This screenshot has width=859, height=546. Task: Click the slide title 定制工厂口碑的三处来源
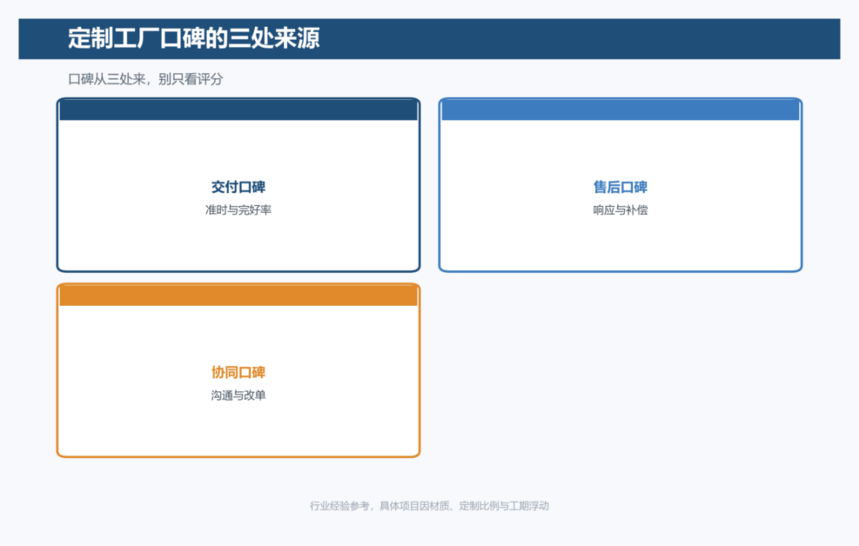193,38
